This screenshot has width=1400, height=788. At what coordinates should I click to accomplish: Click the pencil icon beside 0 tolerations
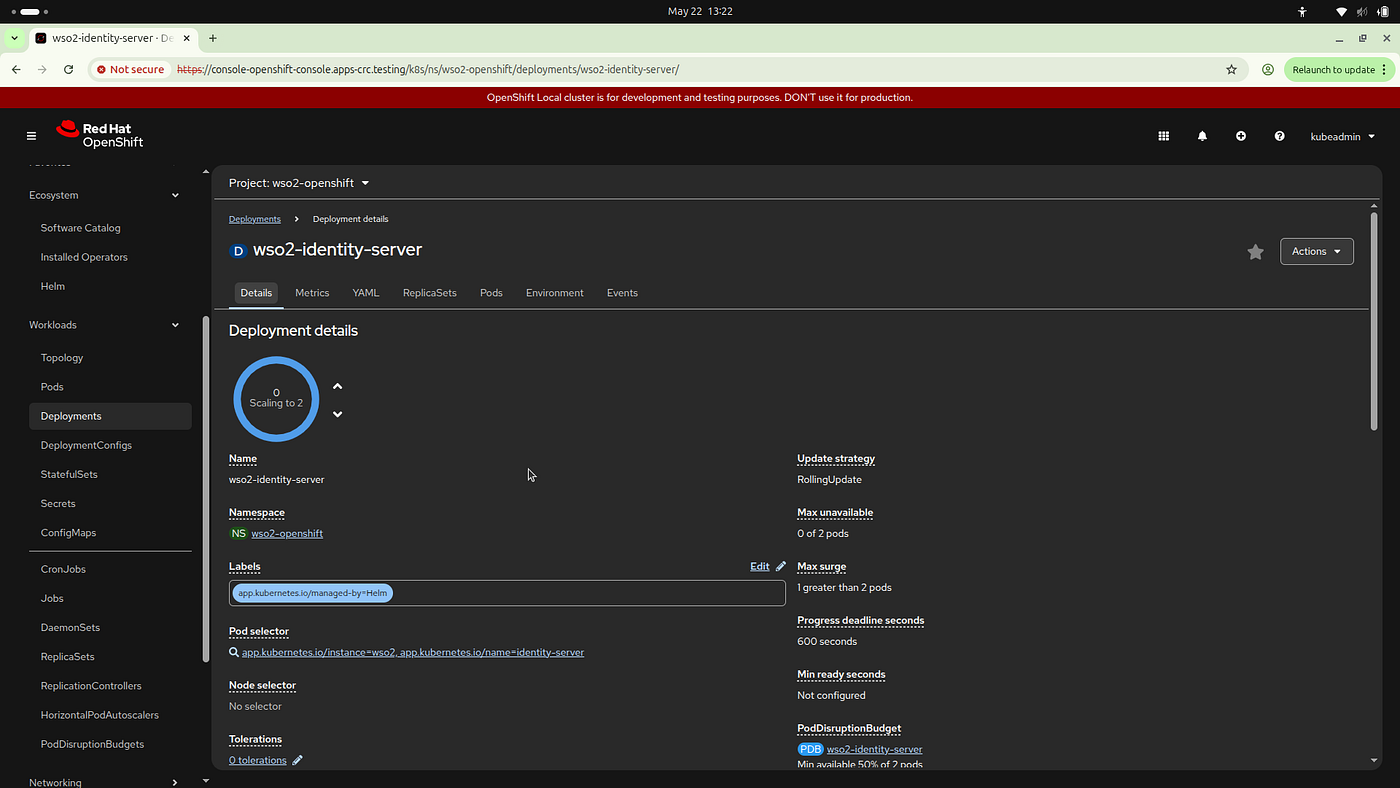(297, 760)
